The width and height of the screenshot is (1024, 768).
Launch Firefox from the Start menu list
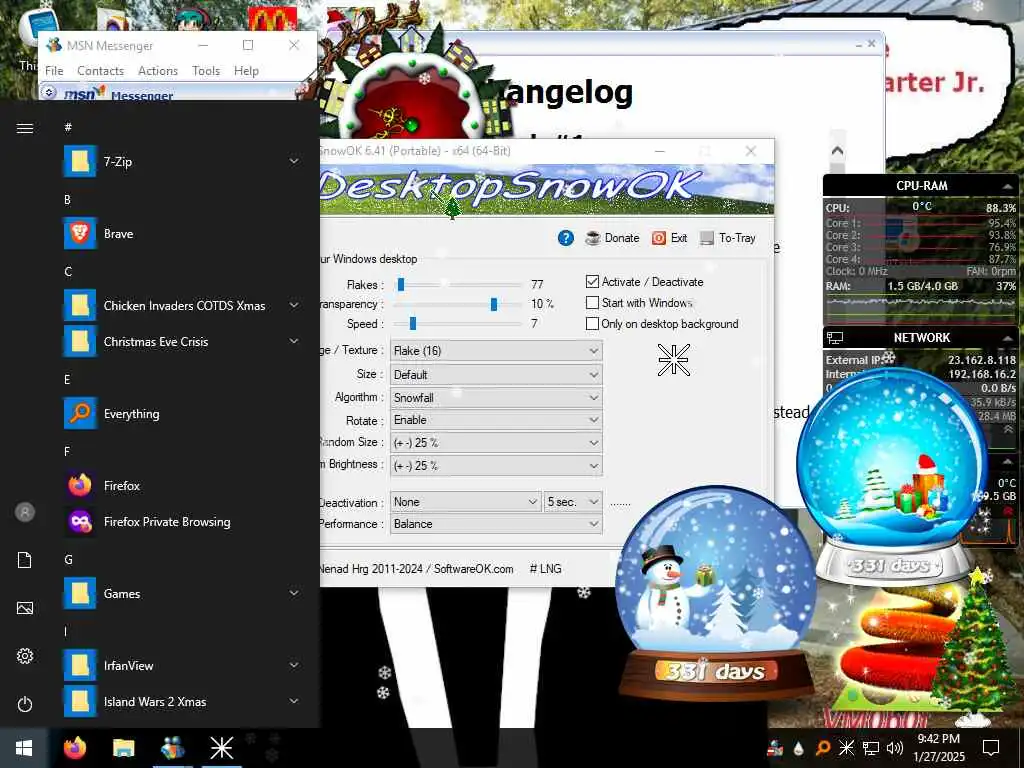click(182, 486)
